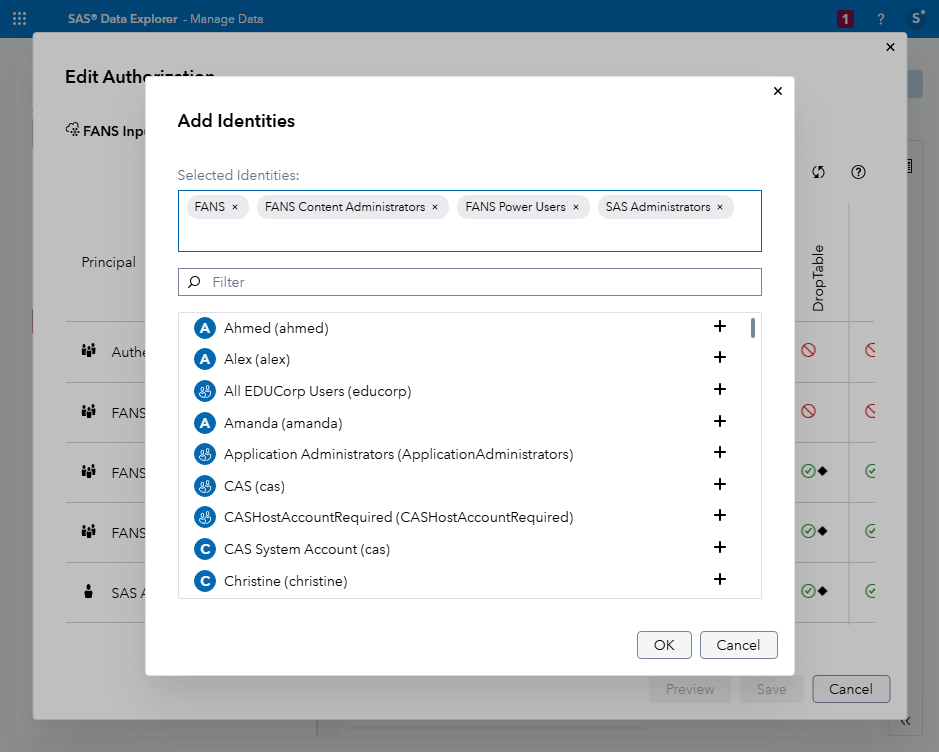939x752 pixels.
Task: Open the user account avatar menu
Action: [916, 18]
